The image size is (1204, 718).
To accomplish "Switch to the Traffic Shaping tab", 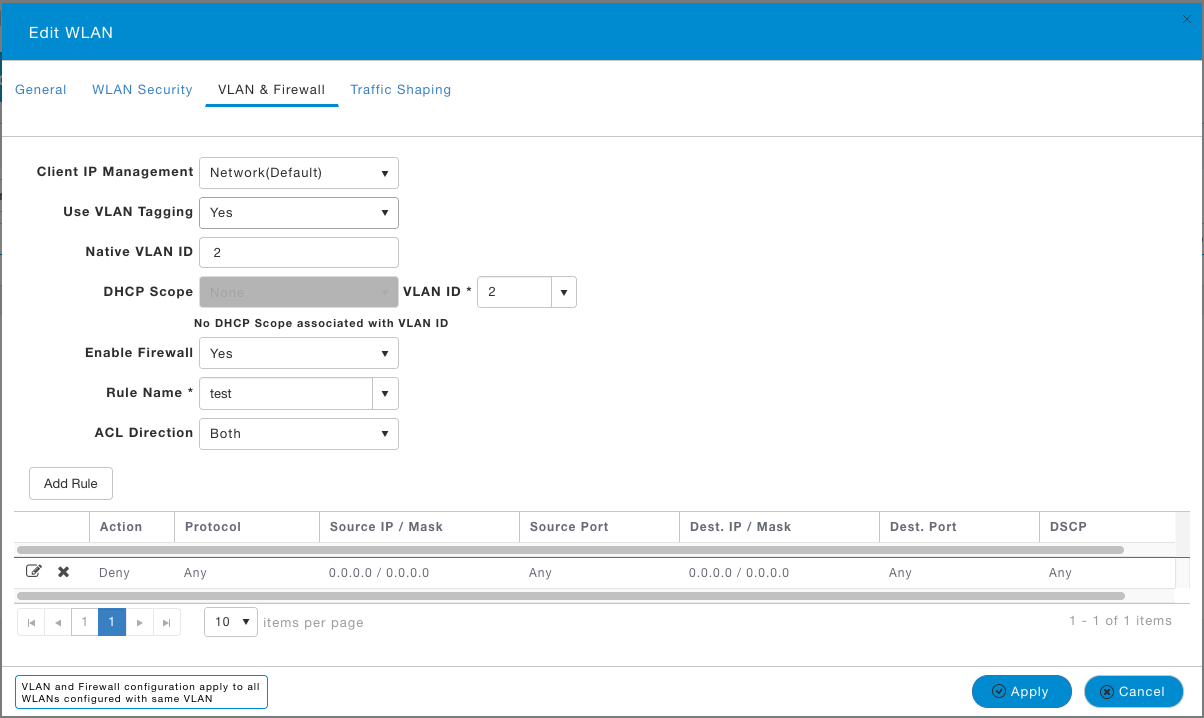I will [400, 89].
